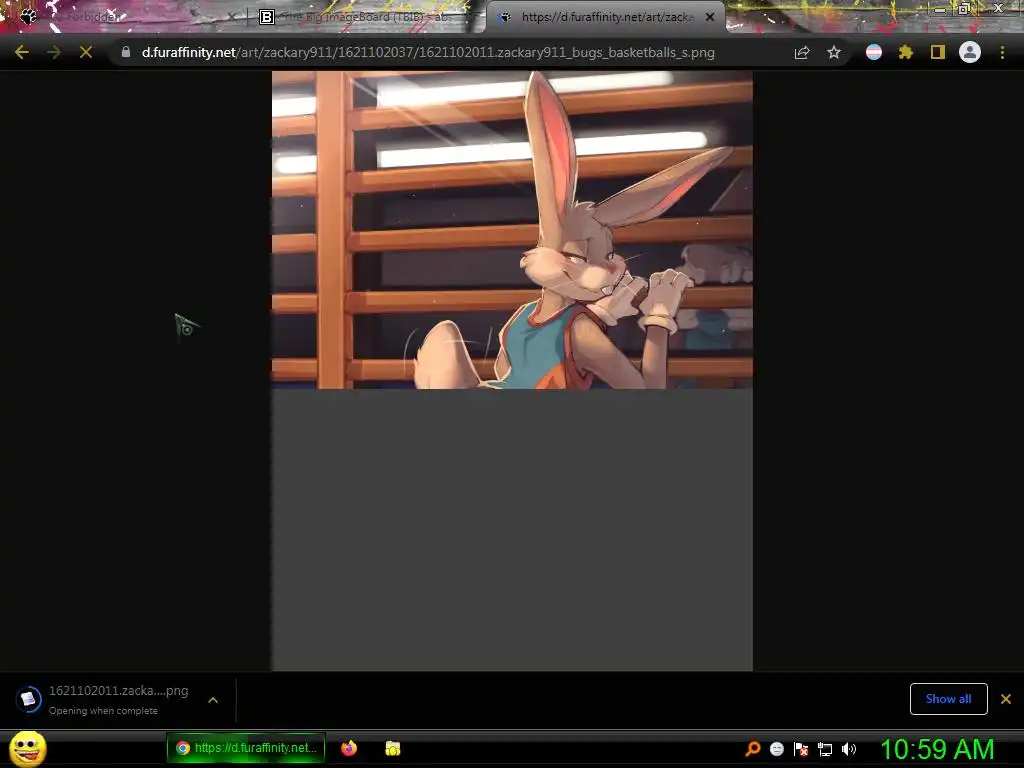Click the 10:59 AM clock
This screenshot has width=1024, height=768.
coord(937,749)
